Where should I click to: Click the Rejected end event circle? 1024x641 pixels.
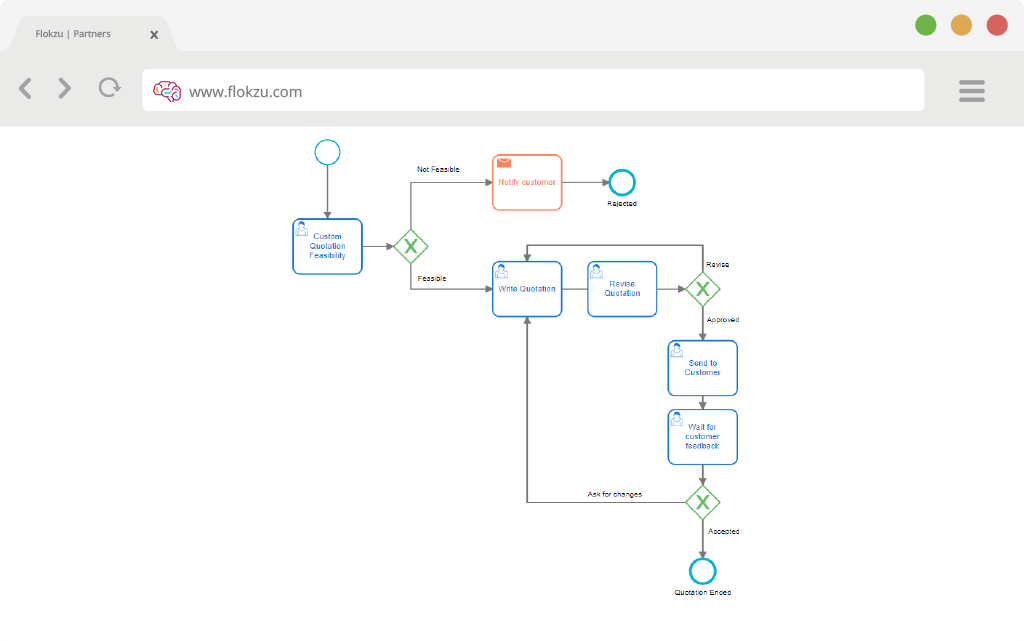coord(622,183)
